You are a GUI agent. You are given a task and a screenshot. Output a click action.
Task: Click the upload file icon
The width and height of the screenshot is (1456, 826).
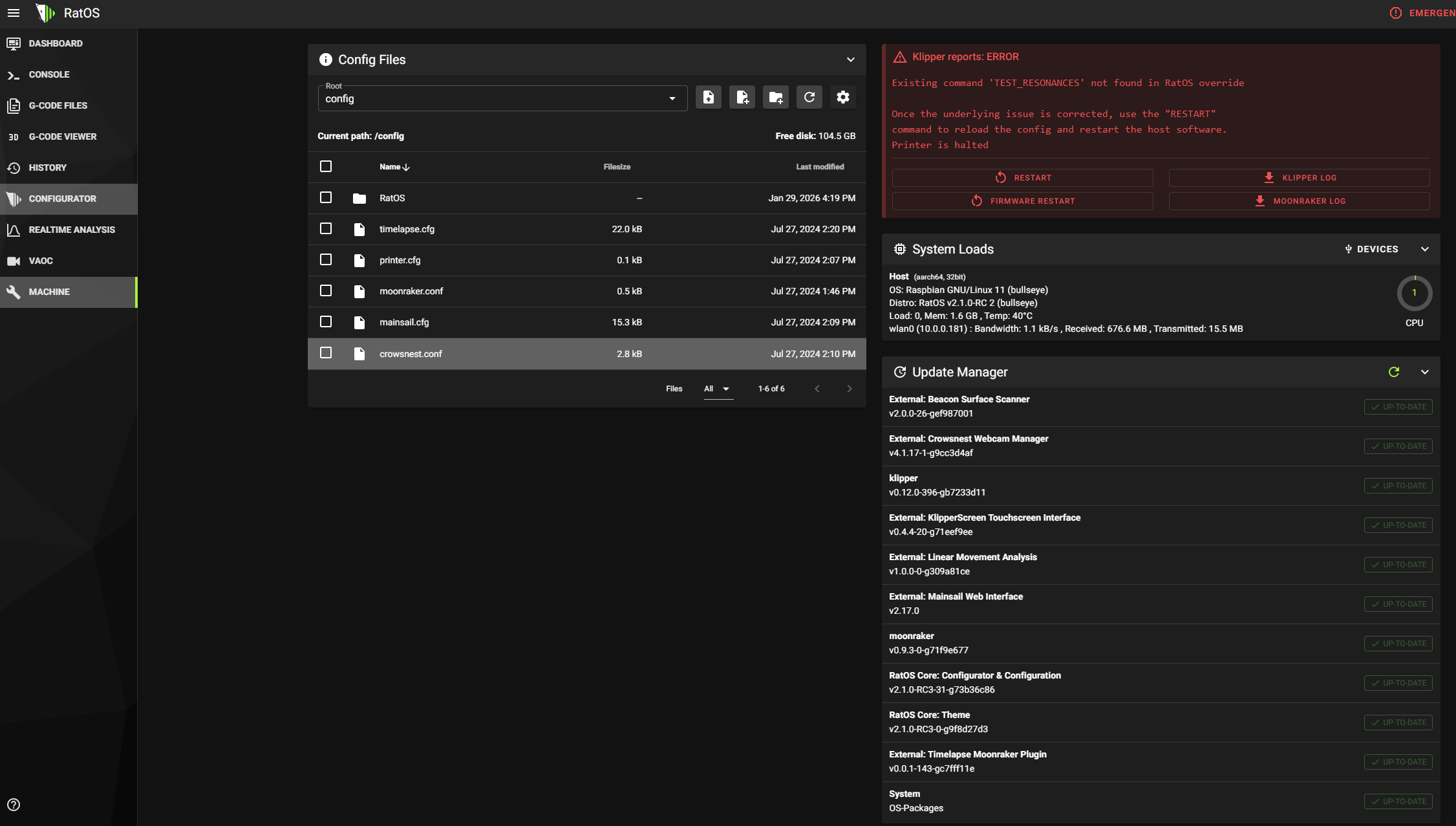(709, 98)
